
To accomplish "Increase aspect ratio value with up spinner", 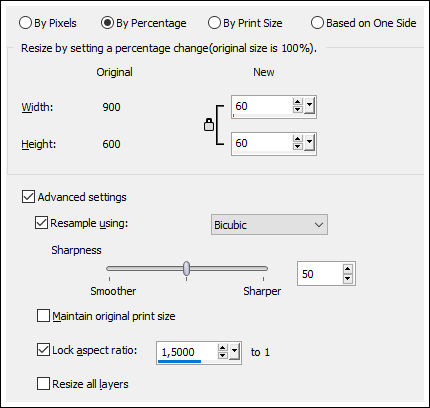I will coord(223,348).
